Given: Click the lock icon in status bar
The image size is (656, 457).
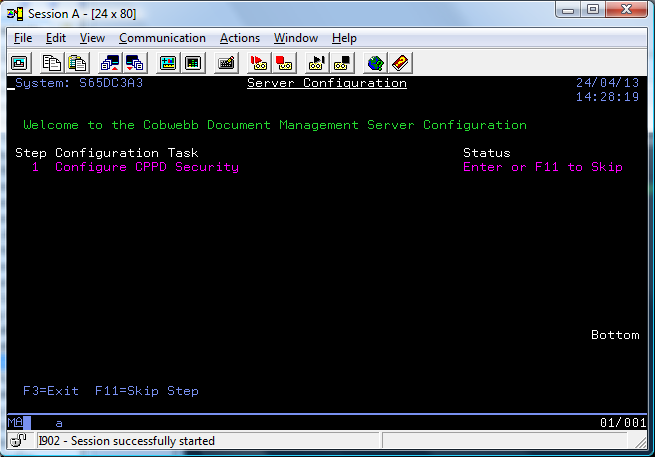Looking at the screenshot, I should click(x=18, y=440).
